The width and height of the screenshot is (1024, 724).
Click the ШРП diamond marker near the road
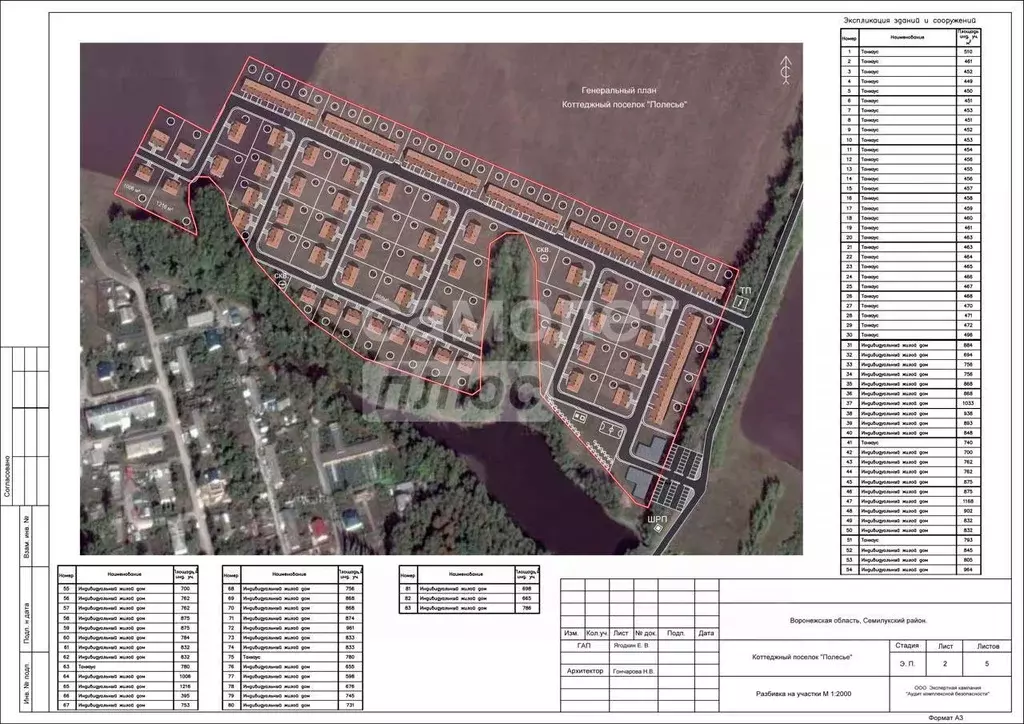[657, 529]
